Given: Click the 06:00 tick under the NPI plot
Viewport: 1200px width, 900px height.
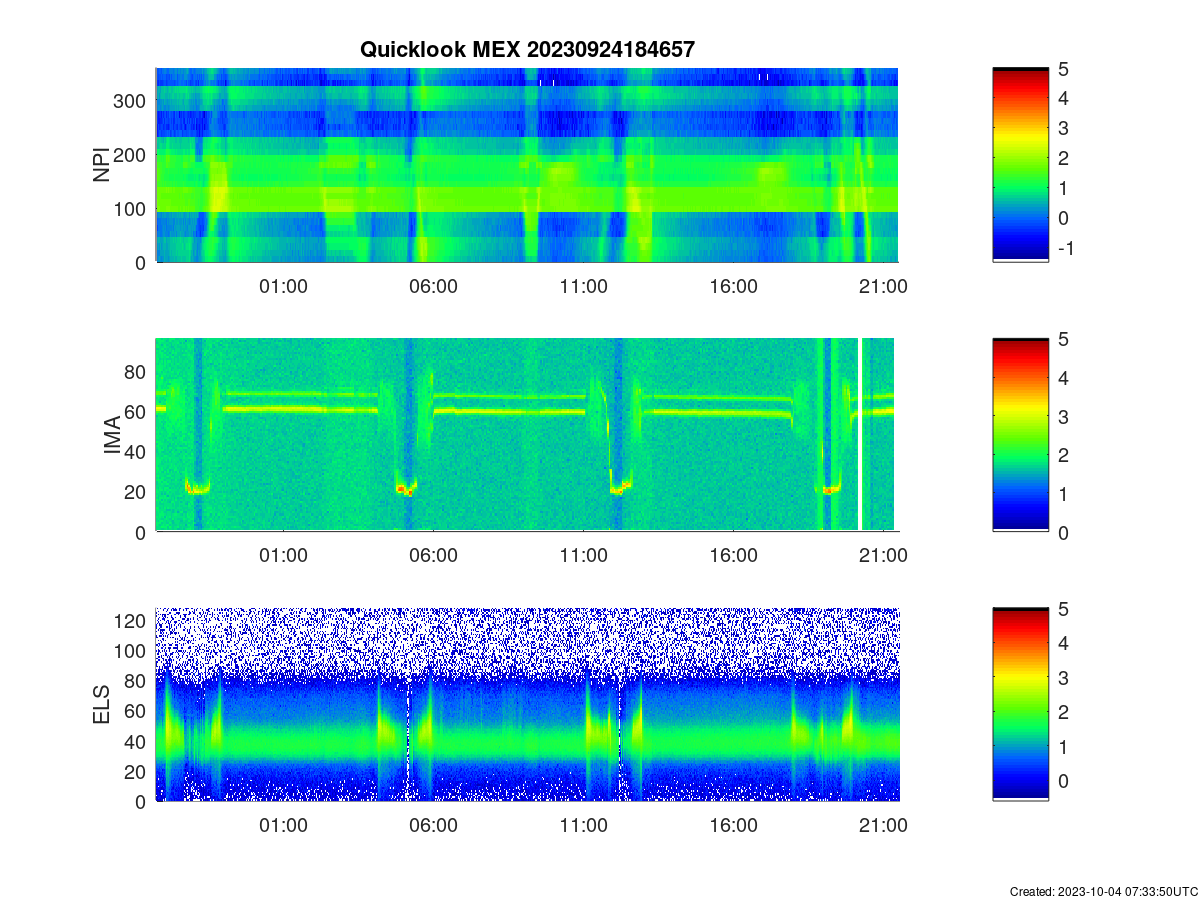Looking at the screenshot, I should coord(433,286).
